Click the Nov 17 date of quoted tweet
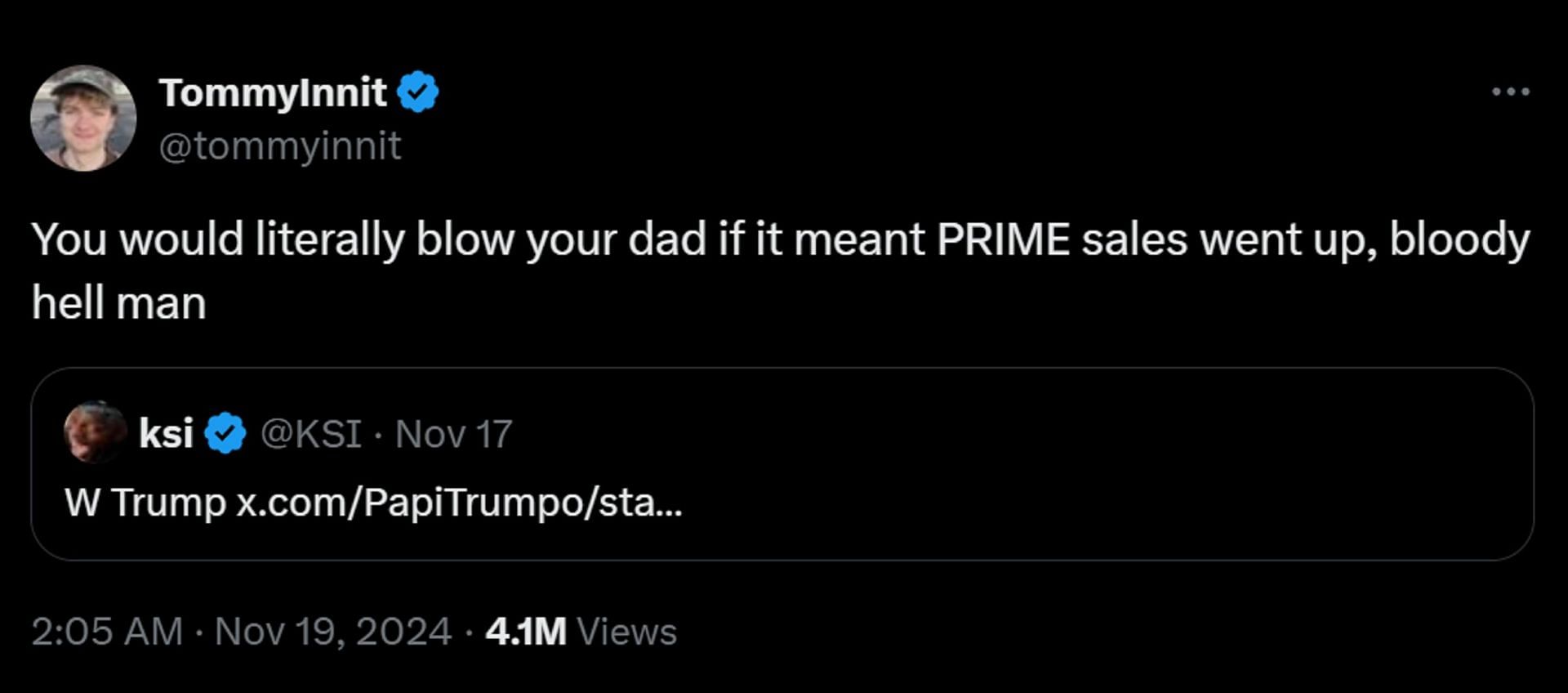Image resolution: width=1568 pixels, height=693 pixels. 453,434
